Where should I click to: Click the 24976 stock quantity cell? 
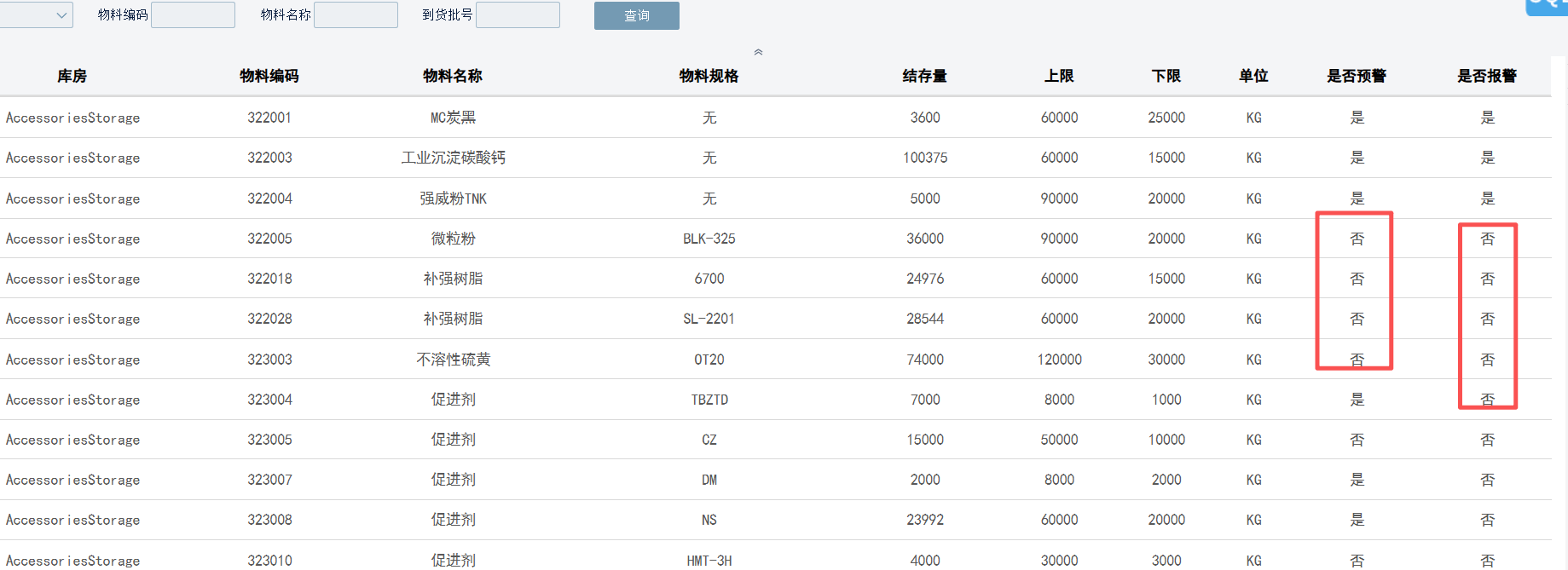click(x=924, y=279)
